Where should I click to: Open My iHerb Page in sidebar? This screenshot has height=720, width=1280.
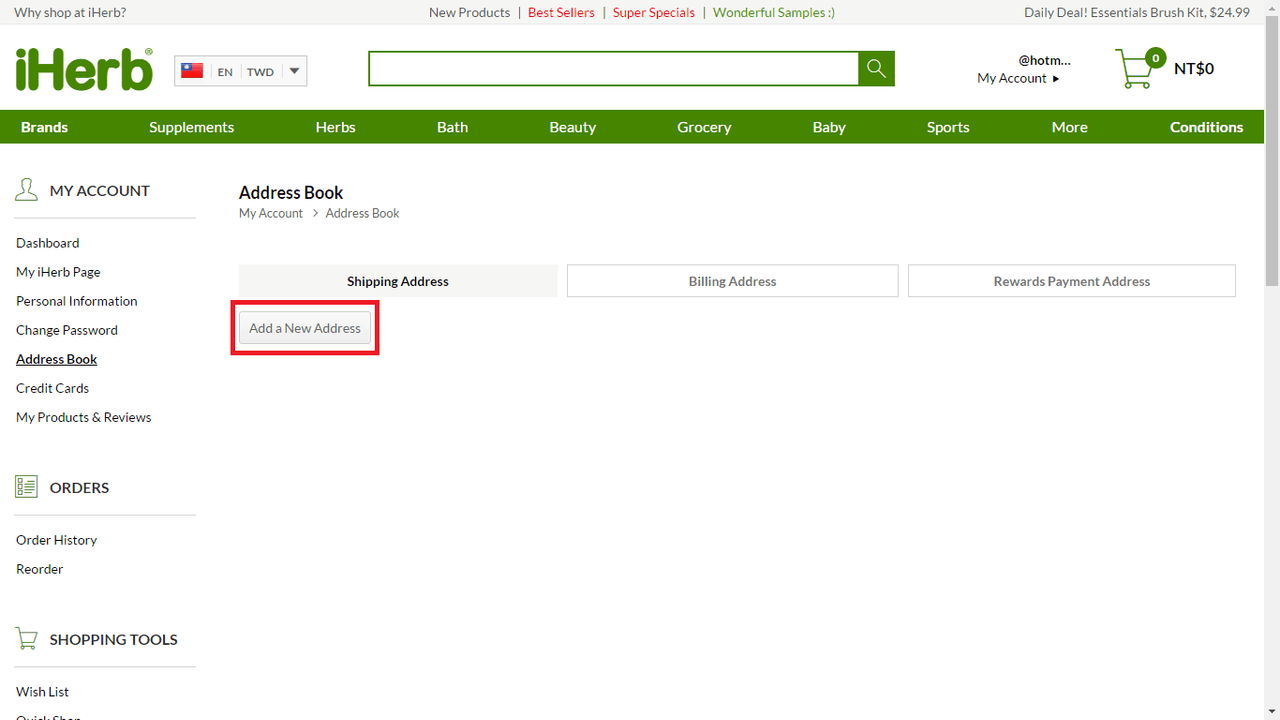click(58, 272)
